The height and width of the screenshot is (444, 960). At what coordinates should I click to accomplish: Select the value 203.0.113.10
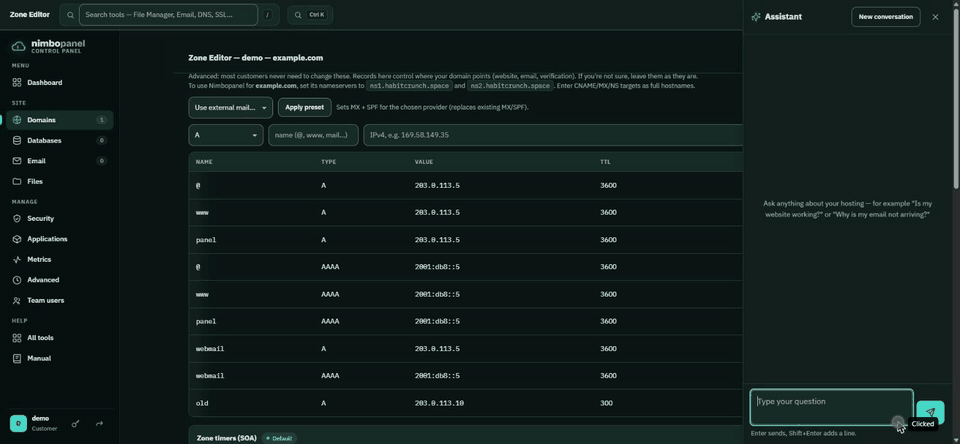[x=439, y=404]
